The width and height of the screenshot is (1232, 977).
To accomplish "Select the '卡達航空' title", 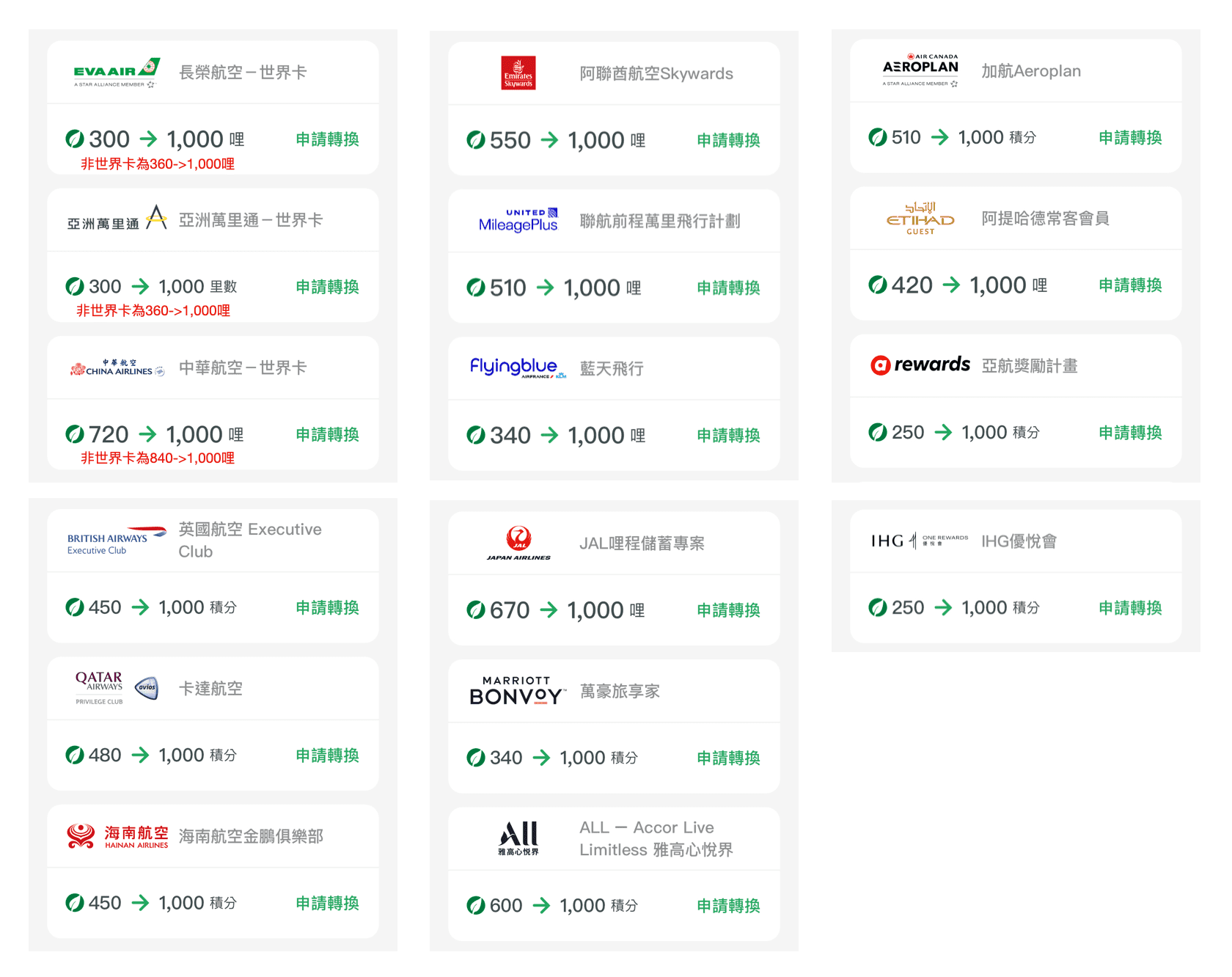I will pyautogui.click(x=210, y=688).
